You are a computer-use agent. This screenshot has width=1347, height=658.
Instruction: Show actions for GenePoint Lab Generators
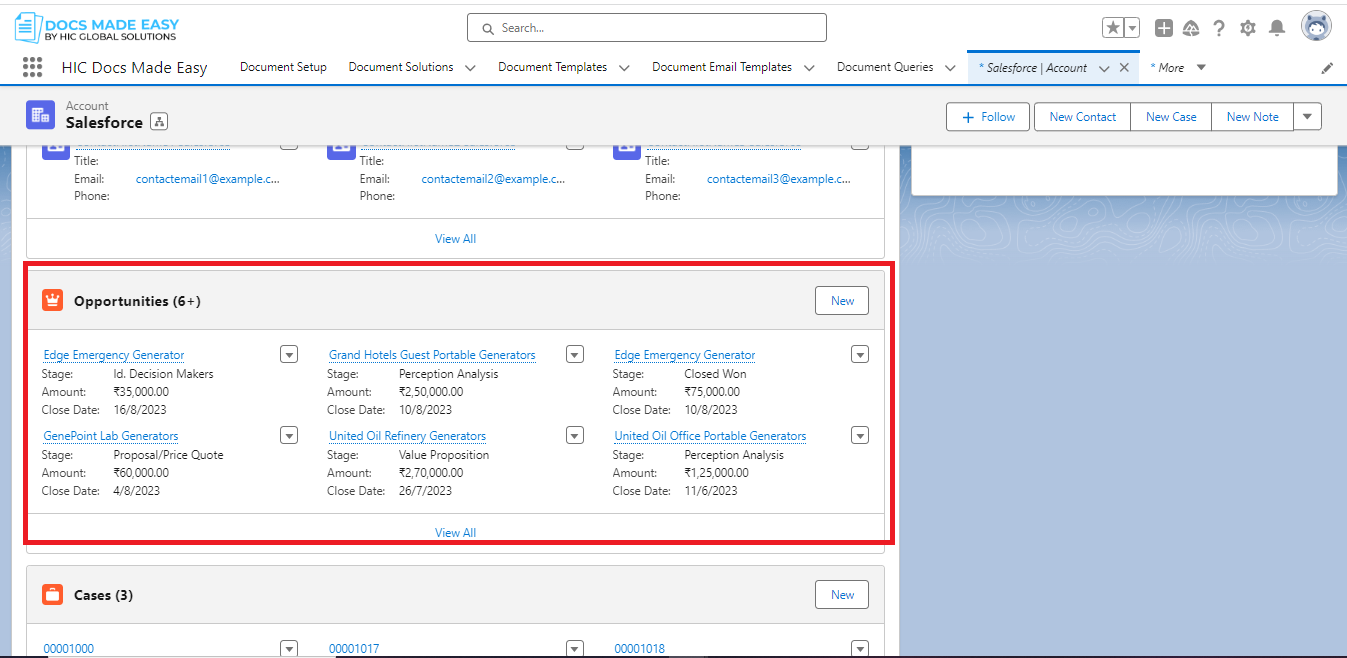(289, 435)
